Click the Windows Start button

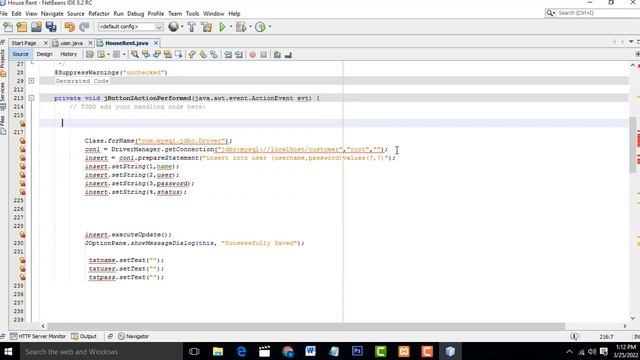click(x=8, y=351)
